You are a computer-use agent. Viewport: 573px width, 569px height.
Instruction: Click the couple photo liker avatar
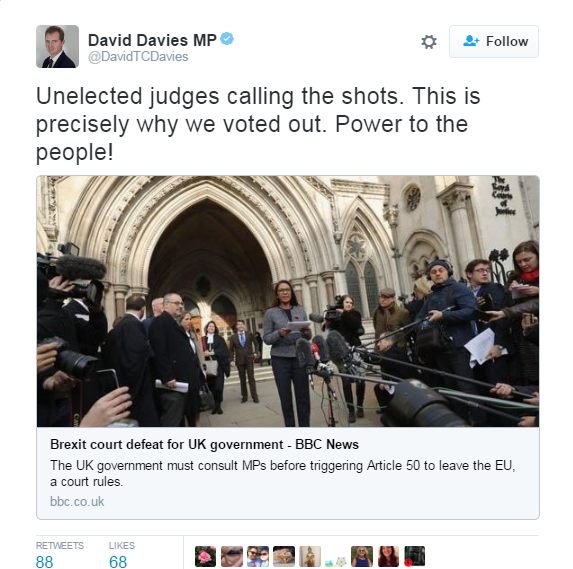pyautogui.click(x=258, y=557)
